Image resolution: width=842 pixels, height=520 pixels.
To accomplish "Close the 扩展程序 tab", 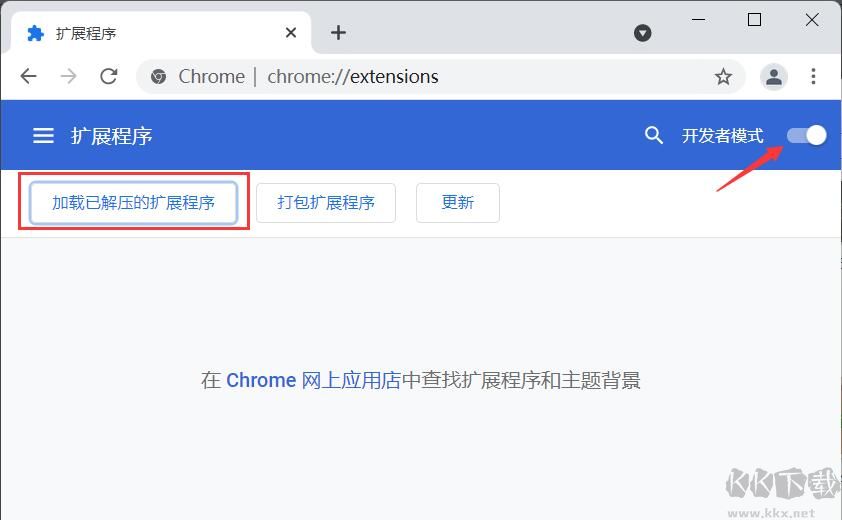I will [x=291, y=33].
